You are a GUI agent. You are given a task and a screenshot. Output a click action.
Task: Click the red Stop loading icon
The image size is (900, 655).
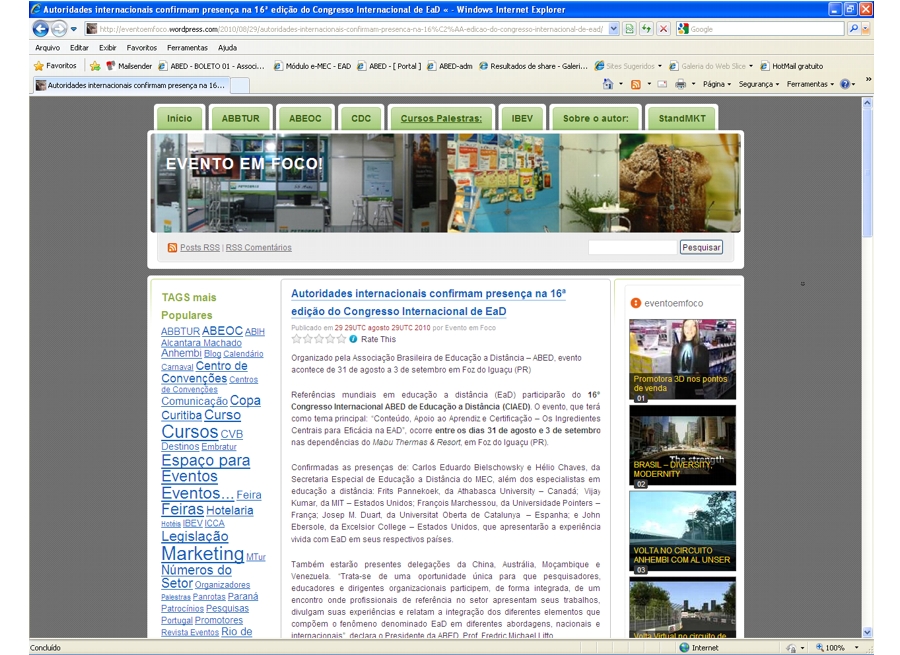664,29
